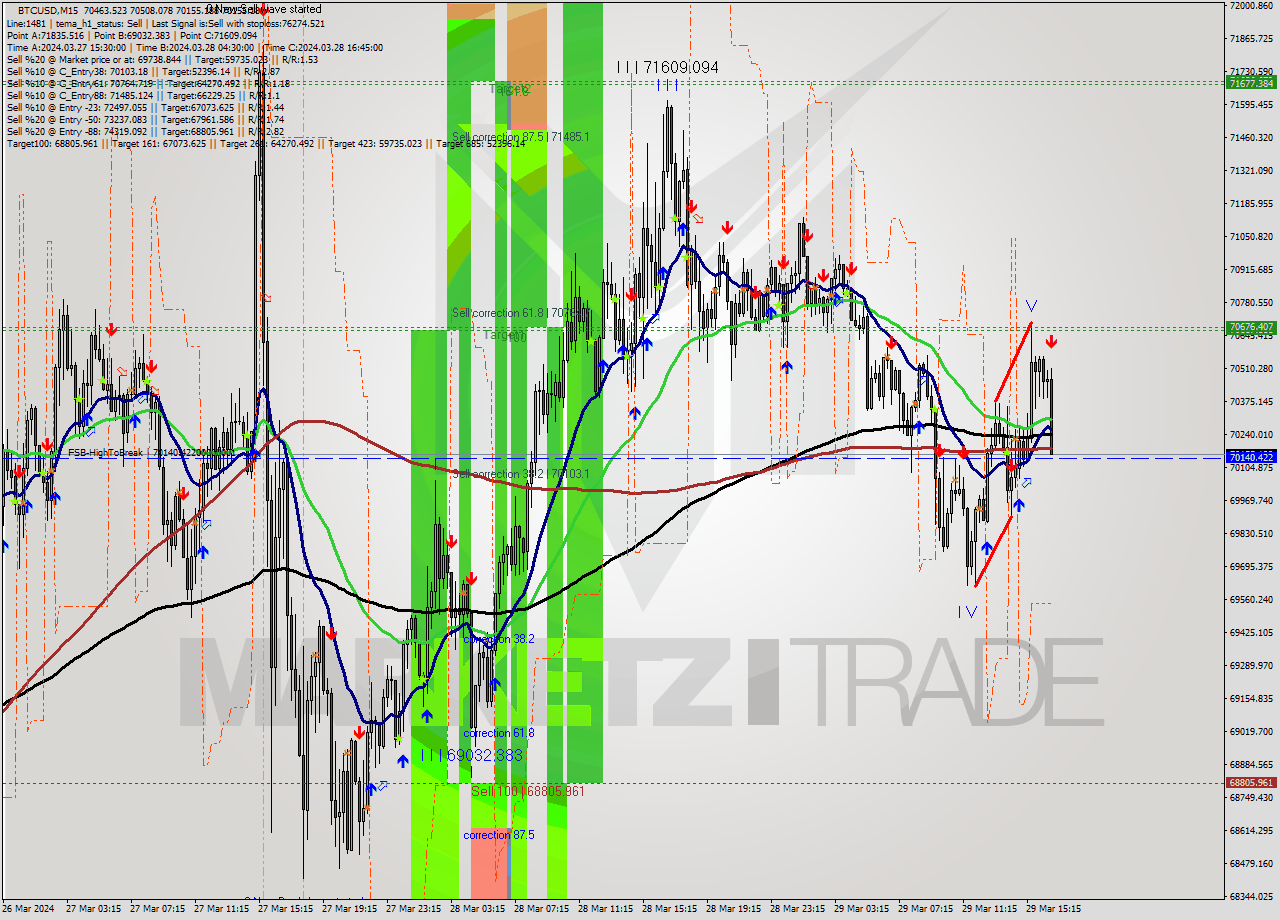
Task: Select the 'I I I 69032.383' wave label
Action: 472,755
